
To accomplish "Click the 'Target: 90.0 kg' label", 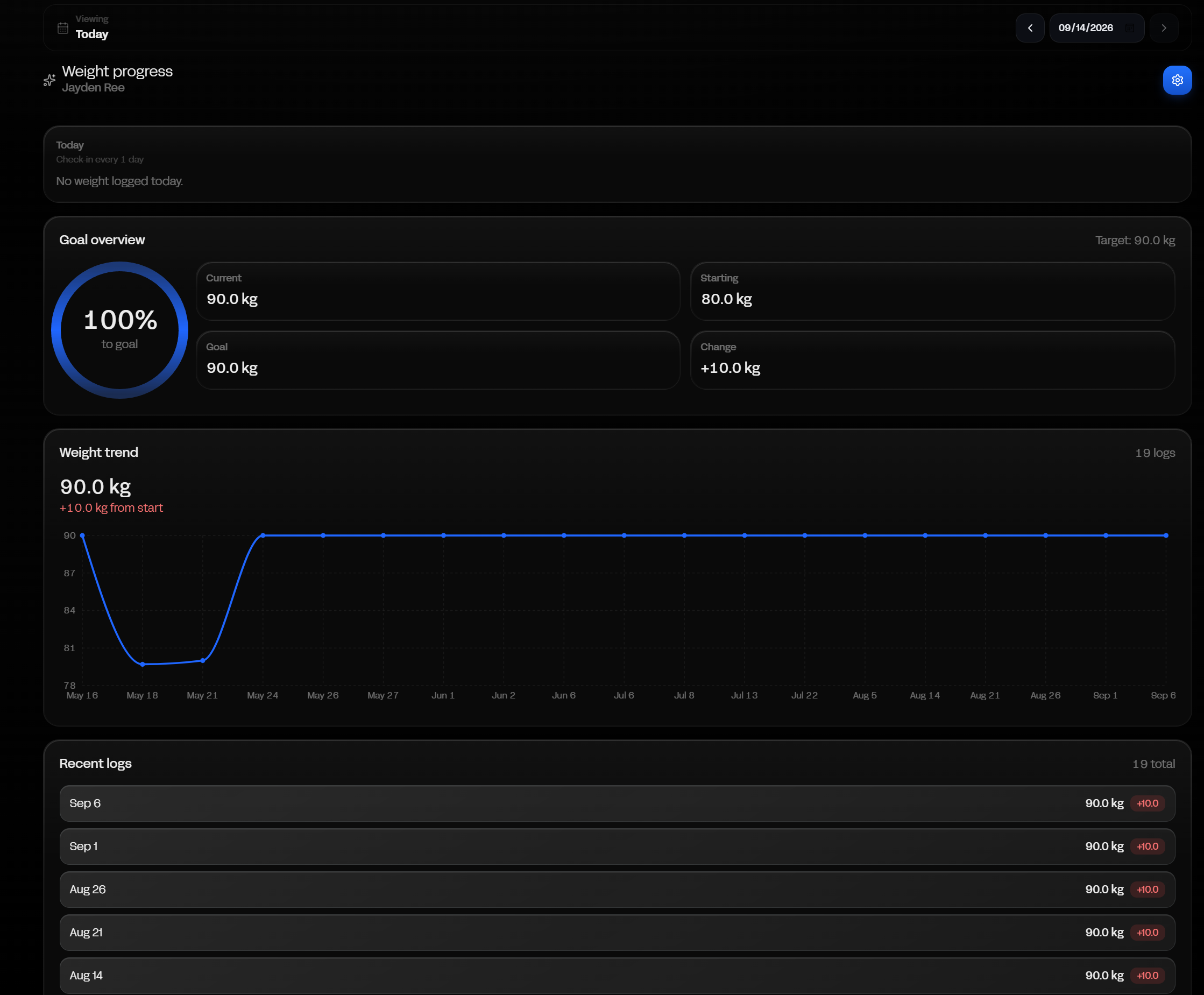I will coord(1135,240).
